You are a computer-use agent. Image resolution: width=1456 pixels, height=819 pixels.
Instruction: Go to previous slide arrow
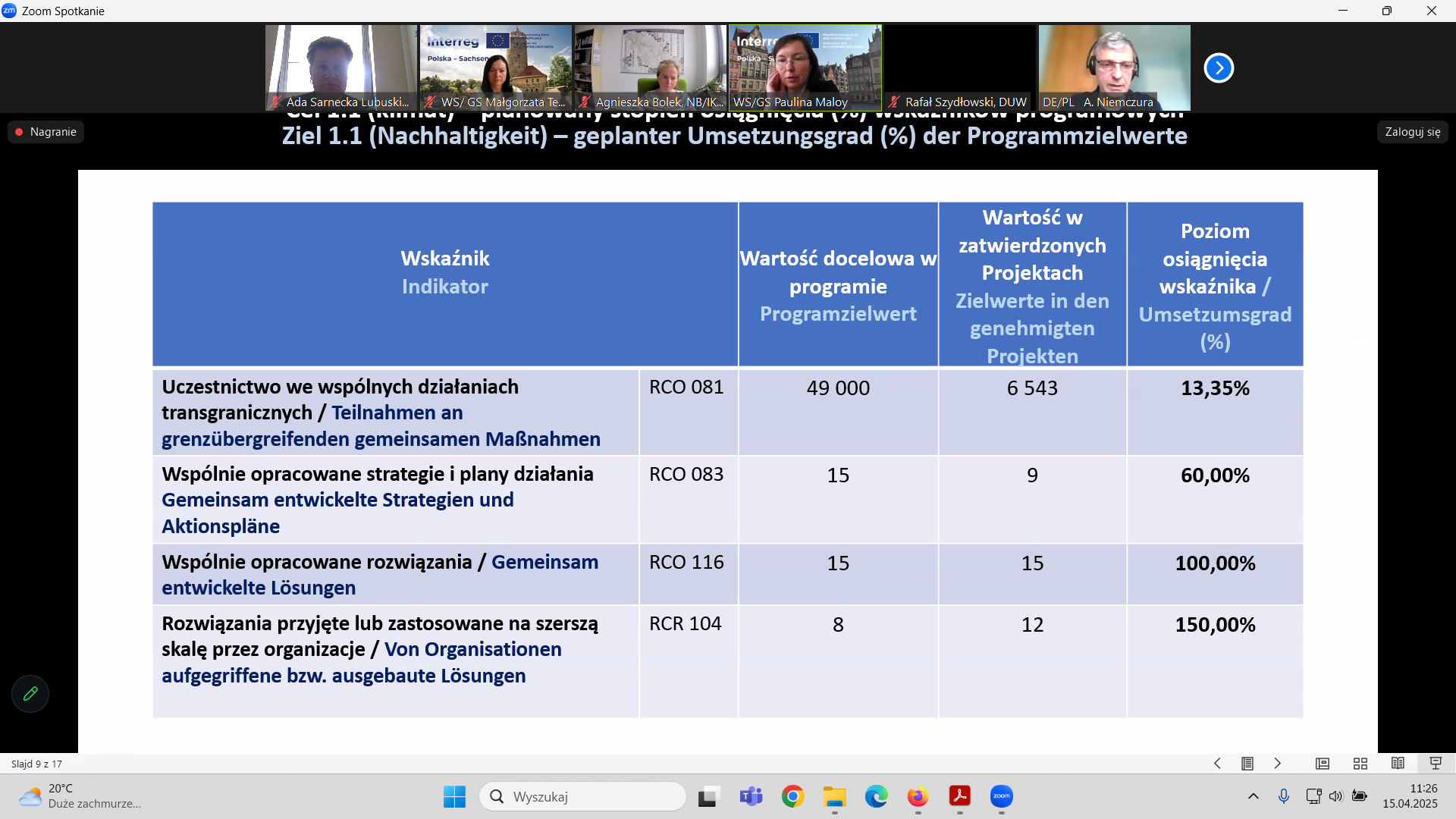click(1217, 764)
